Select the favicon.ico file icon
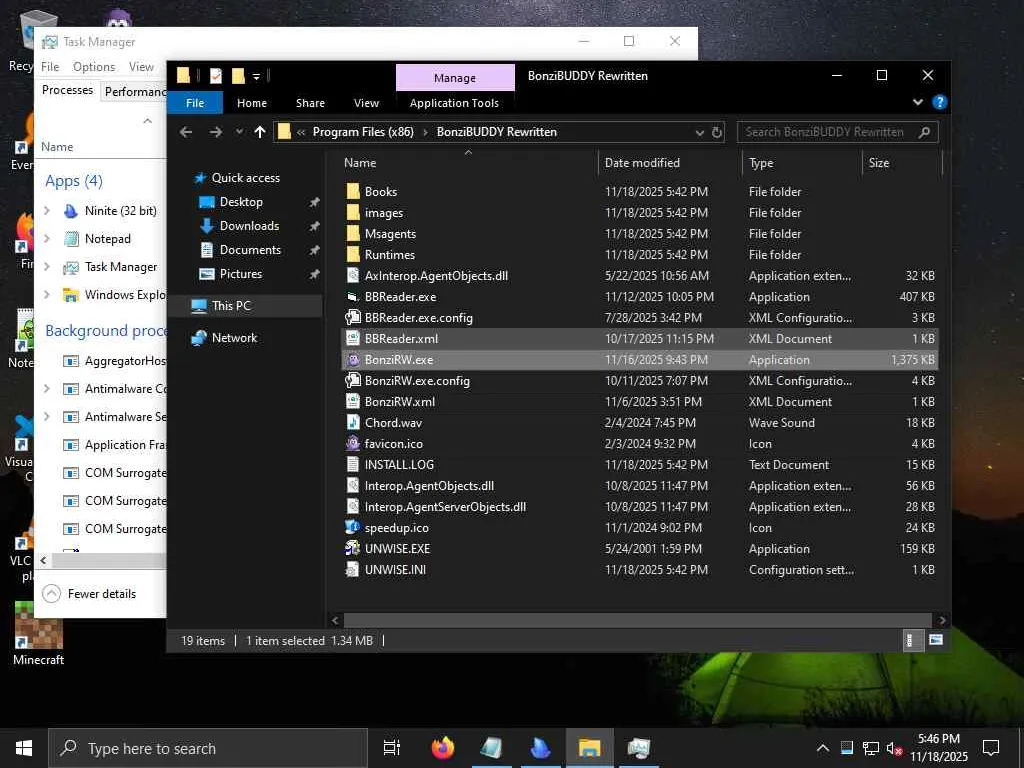Viewport: 1024px width, 768px height. point(353,443)
